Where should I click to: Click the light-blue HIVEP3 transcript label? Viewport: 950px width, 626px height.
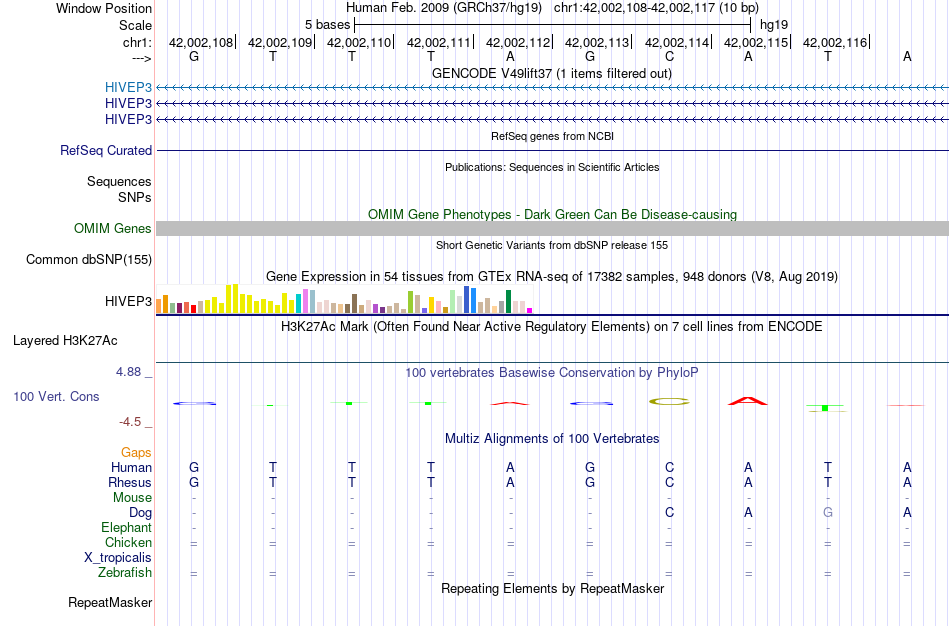[128, 87]
